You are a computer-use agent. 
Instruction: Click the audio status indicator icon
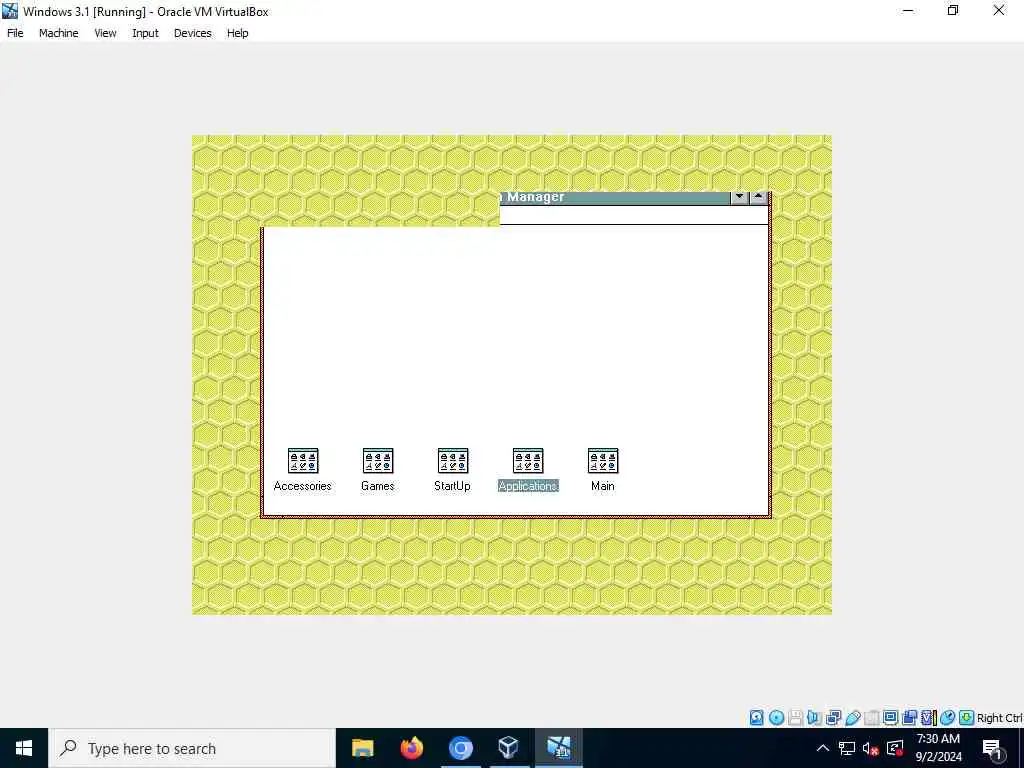[x=814, y=718]
